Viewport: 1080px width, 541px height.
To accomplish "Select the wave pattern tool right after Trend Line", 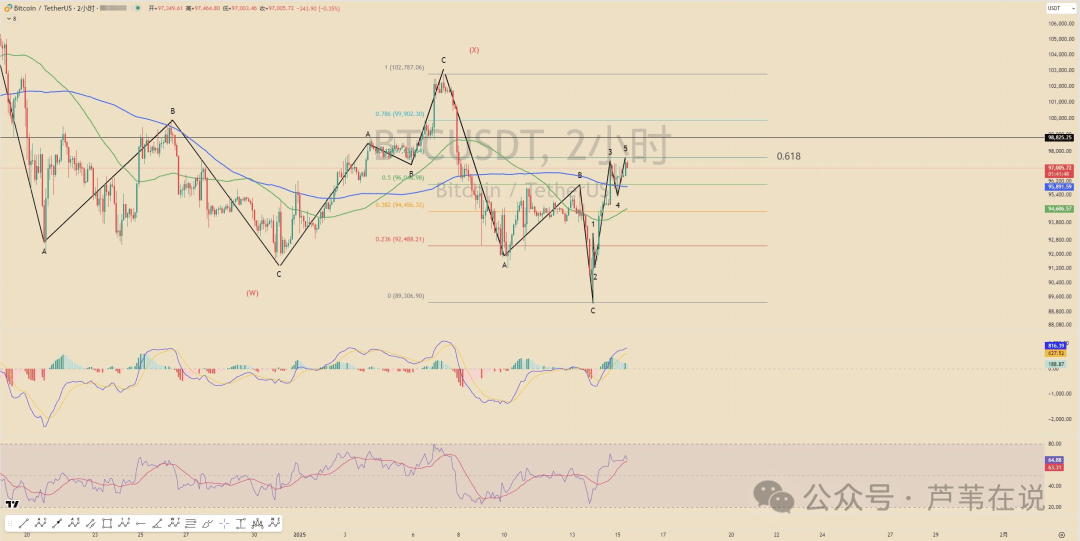I will [x=40, y=523].
